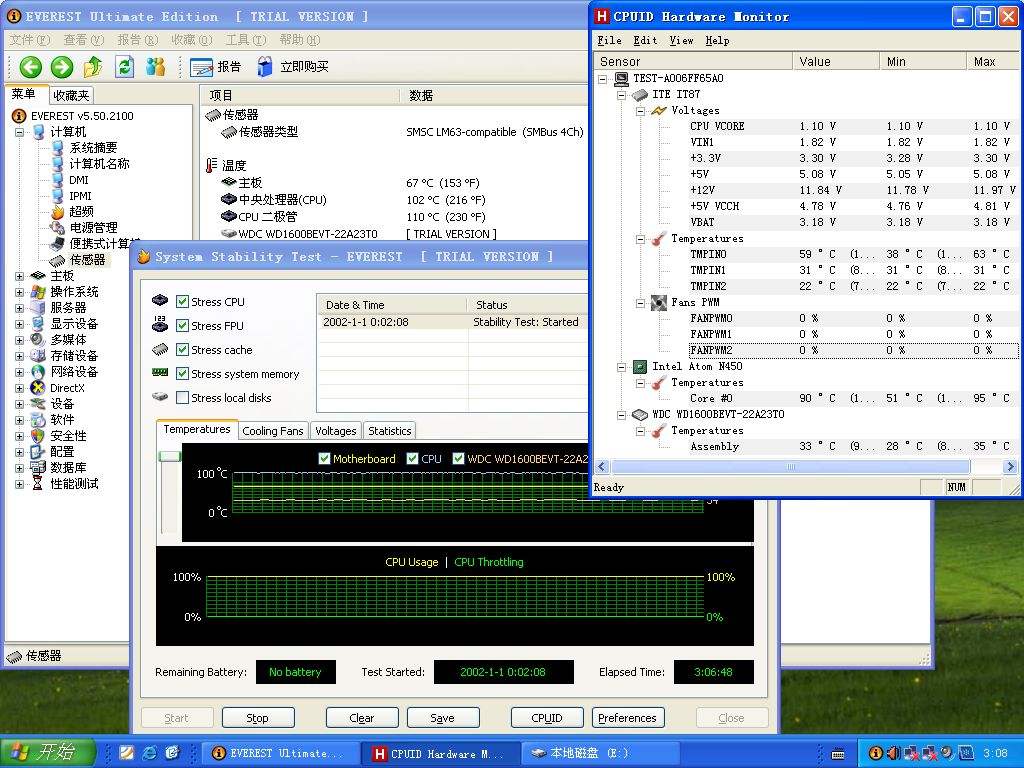Toggle the WDC WD1600BEVT graph checkbox
This screenshot has height=768, width=1024.
pyautogui.click(x=458, y=458)
